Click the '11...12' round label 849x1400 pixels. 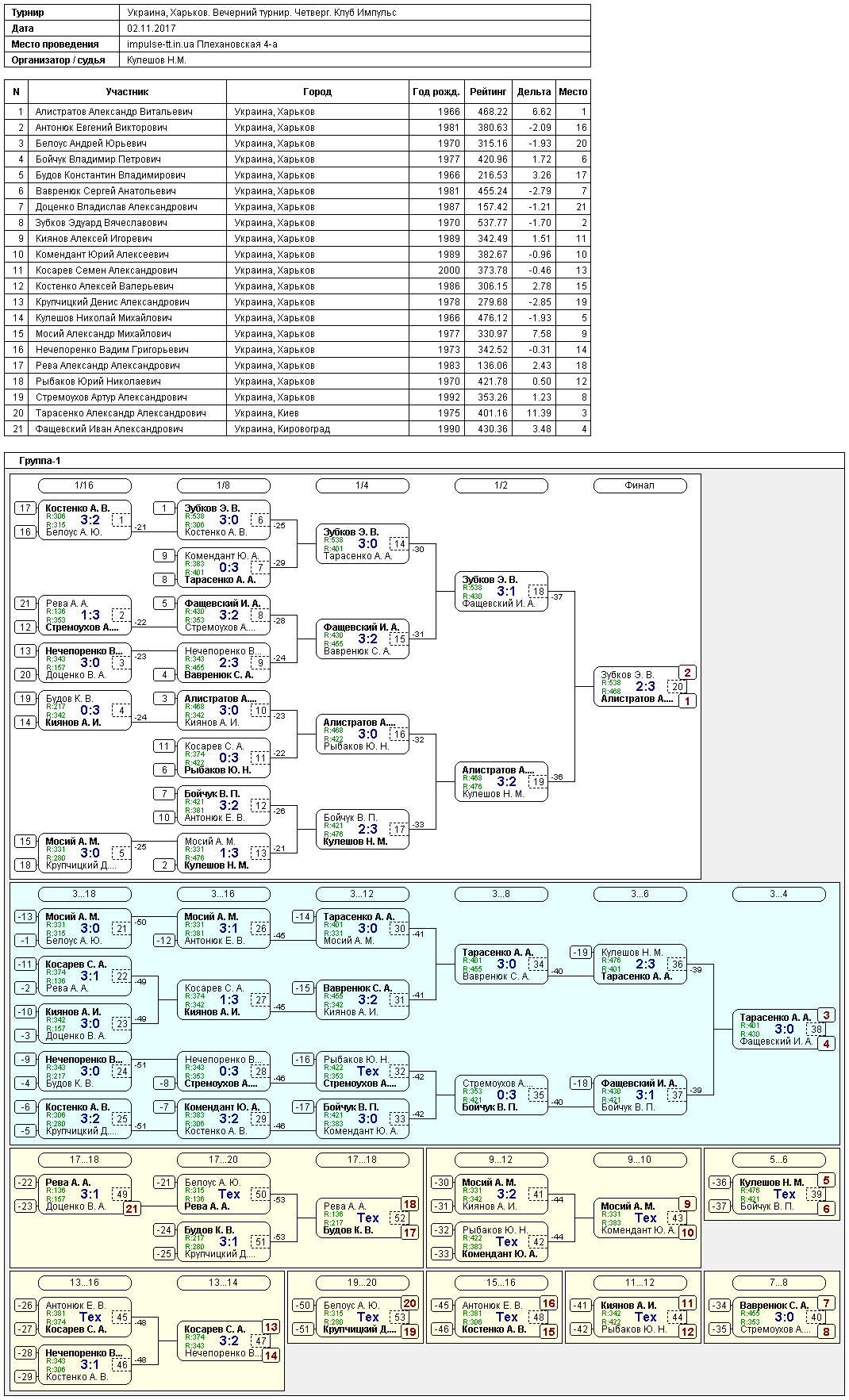pos(640,1283)
